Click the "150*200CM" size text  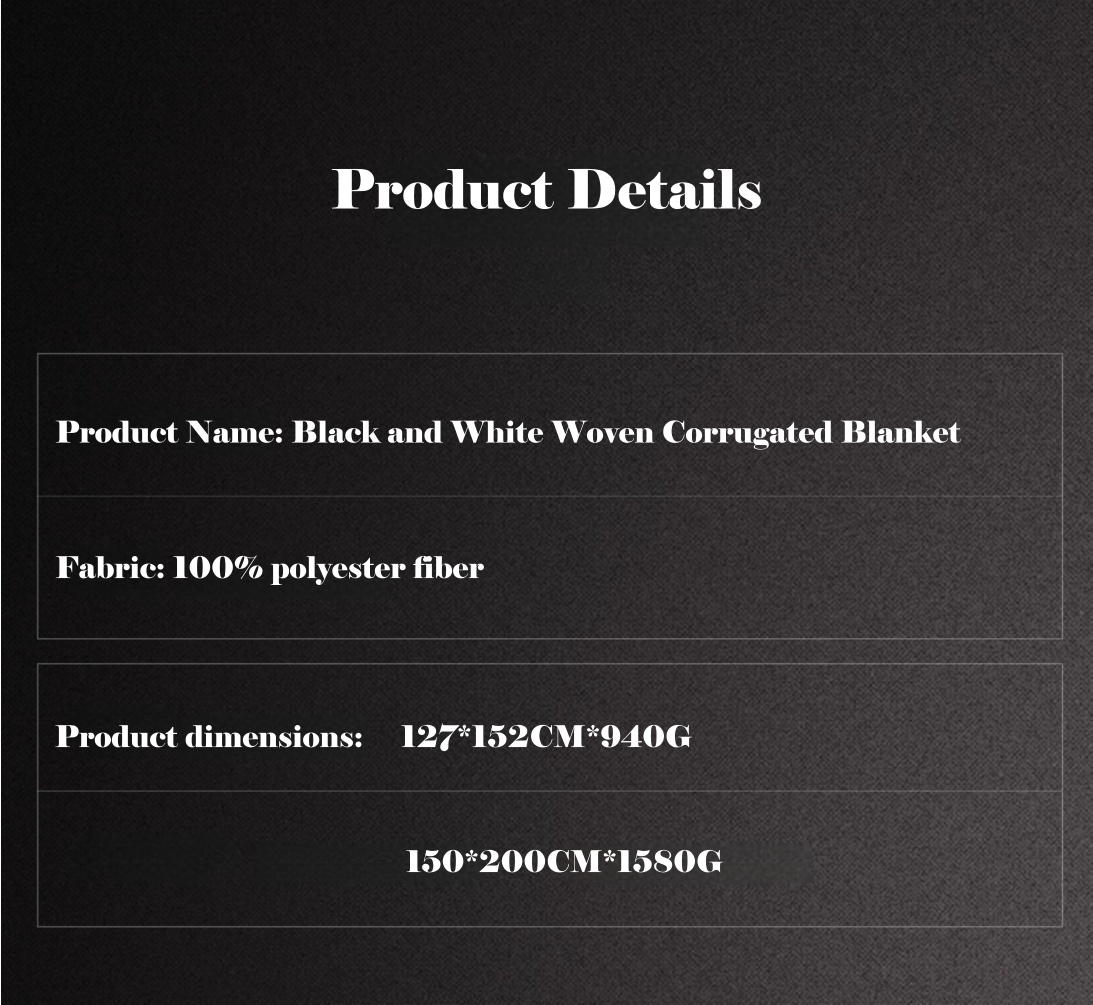pyautogui.click(x=502, y=861)
